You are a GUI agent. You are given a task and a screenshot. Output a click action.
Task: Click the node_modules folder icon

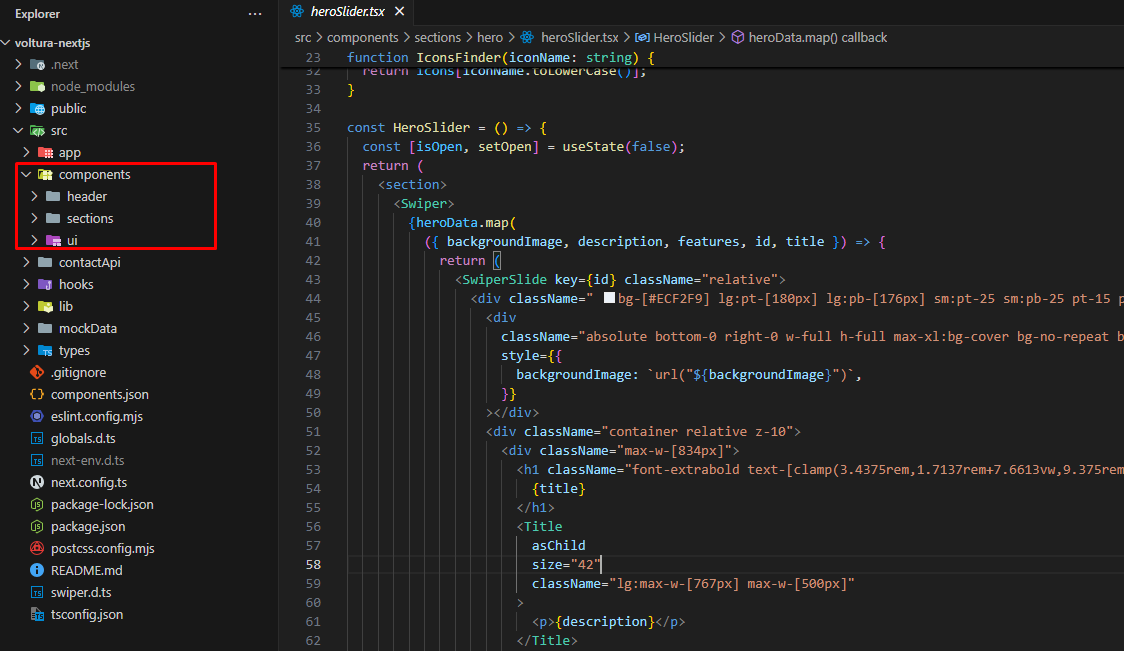[x=38, y=86]
